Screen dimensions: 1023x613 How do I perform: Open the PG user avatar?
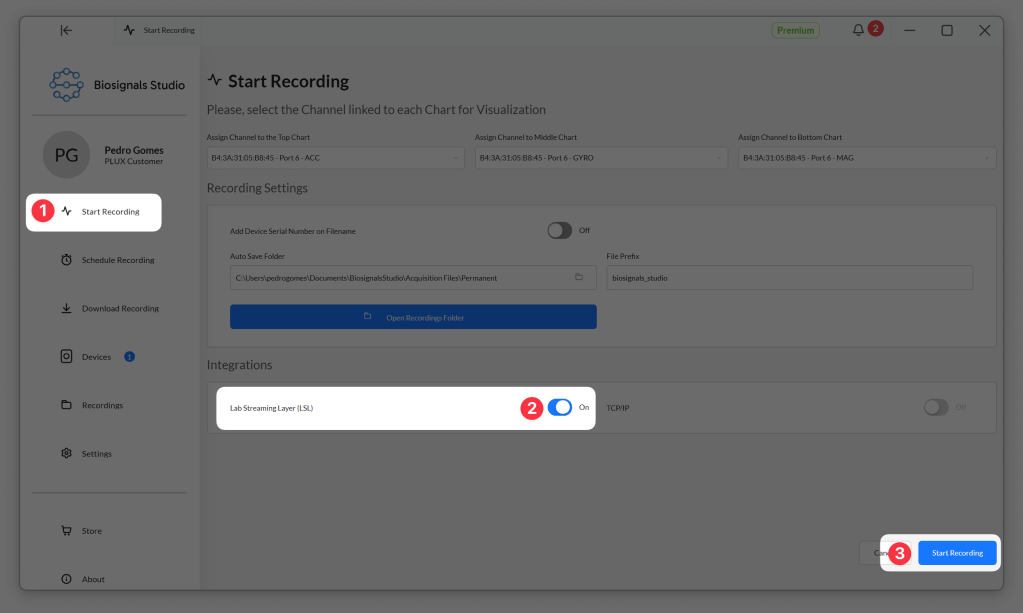[x=67, y=155]
